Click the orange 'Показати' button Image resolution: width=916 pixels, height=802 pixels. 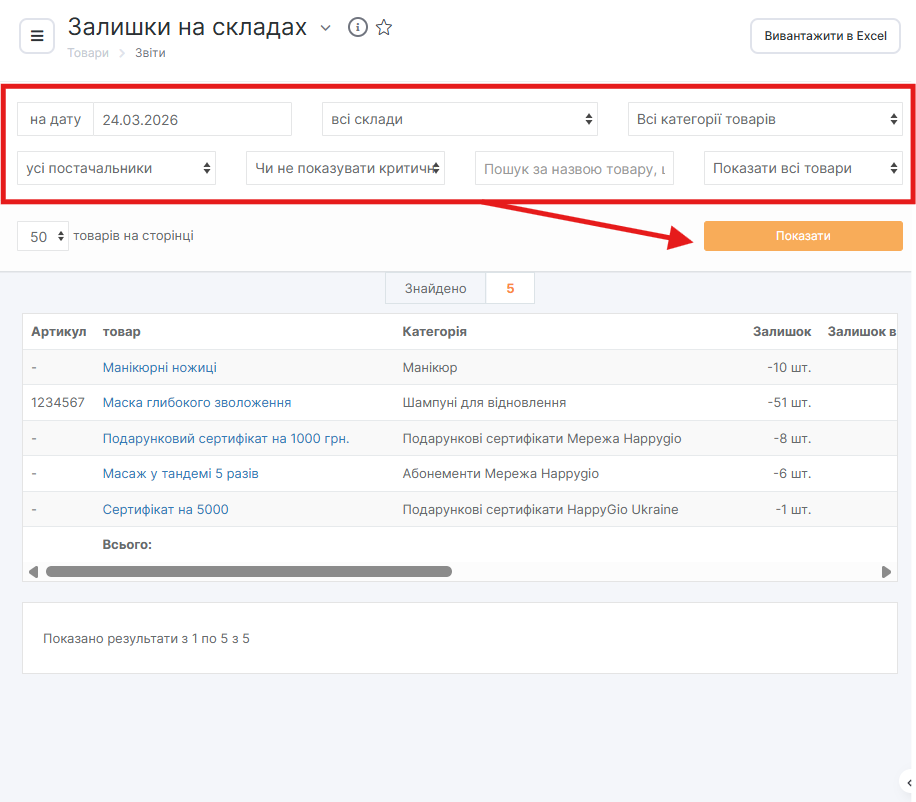pyautogui.click(x=803, y=236)
